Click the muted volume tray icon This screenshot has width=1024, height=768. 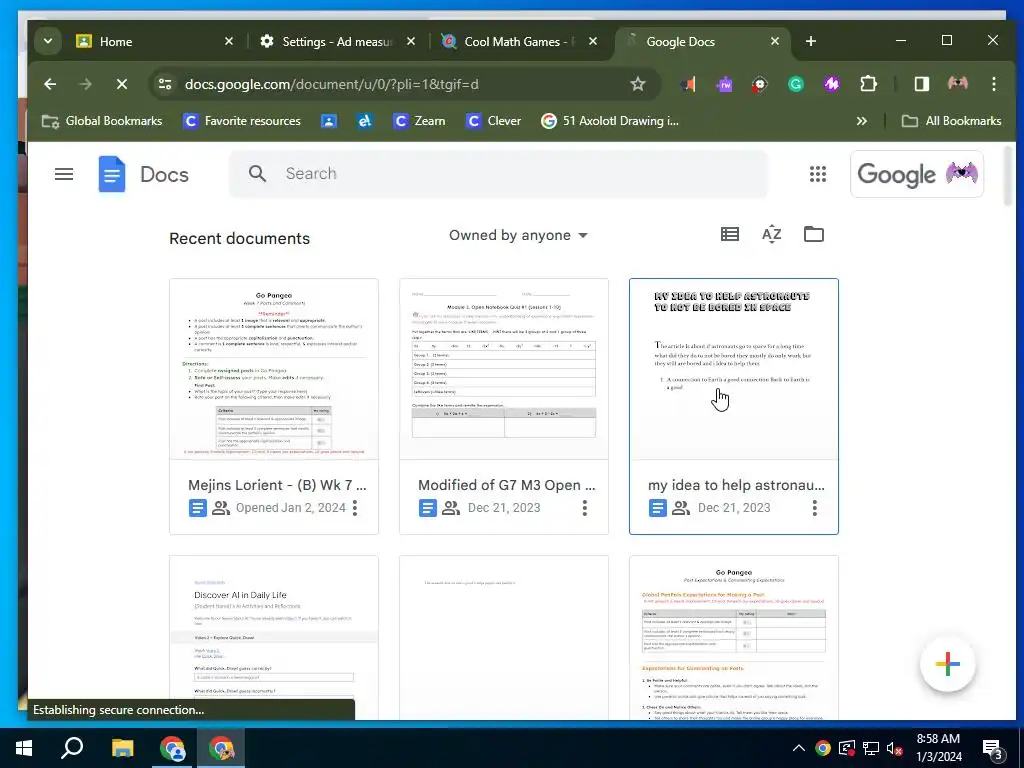coord(894,748)
